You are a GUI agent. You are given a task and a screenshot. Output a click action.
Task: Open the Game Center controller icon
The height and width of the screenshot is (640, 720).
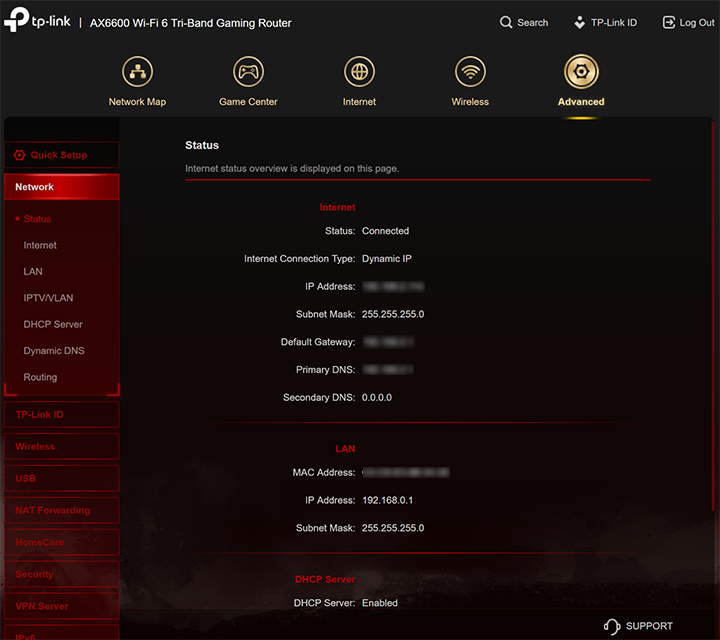tap(248, 72)
